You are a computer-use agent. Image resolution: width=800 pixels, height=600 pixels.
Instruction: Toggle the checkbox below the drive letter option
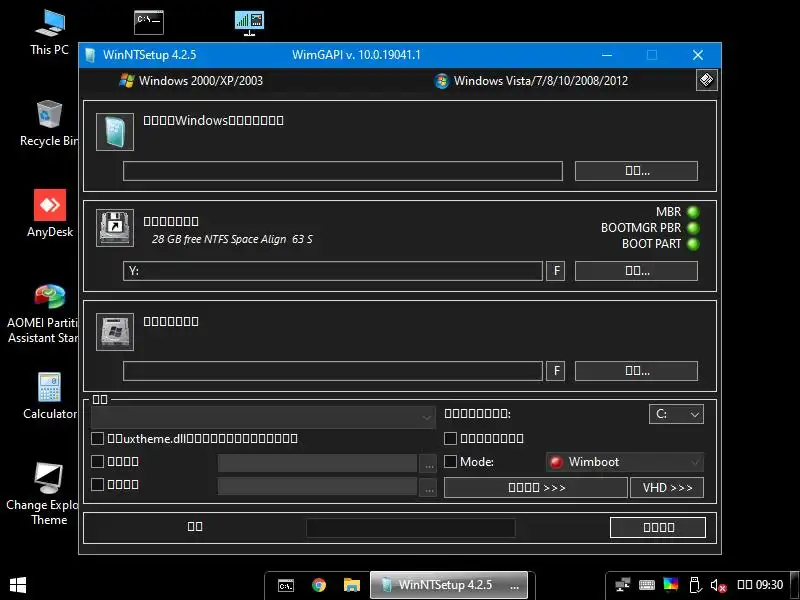(x=450, y=438)
